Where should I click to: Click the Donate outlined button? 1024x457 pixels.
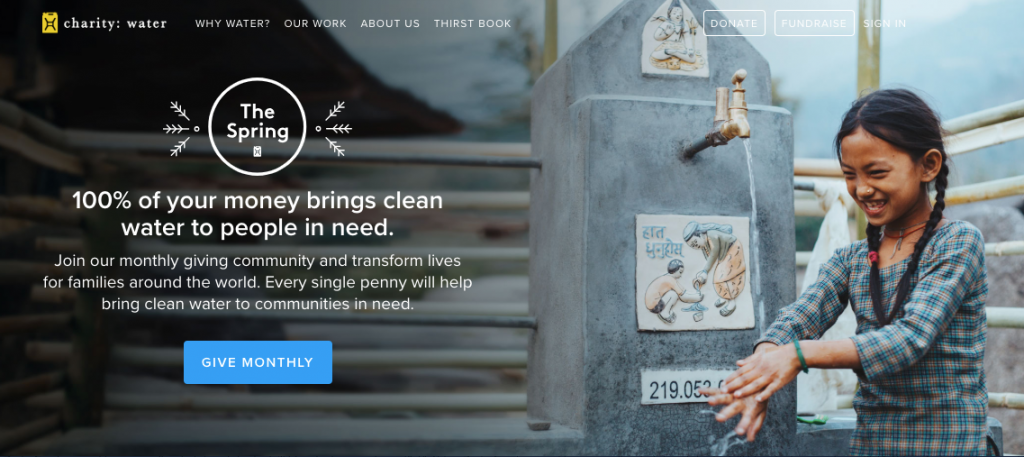point(734,24)
